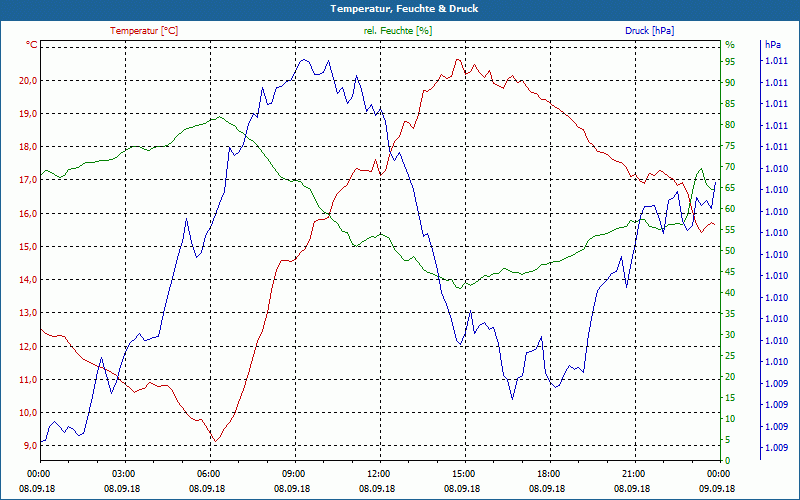Click the 20 humidity axis tick

click(x=730, y=377)
